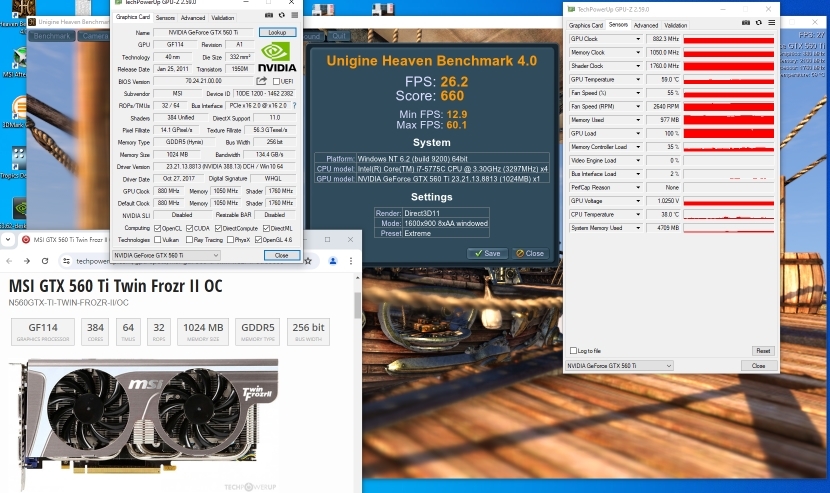Click browser back arrow
830x493 pixels.
[x=9, y=261]
